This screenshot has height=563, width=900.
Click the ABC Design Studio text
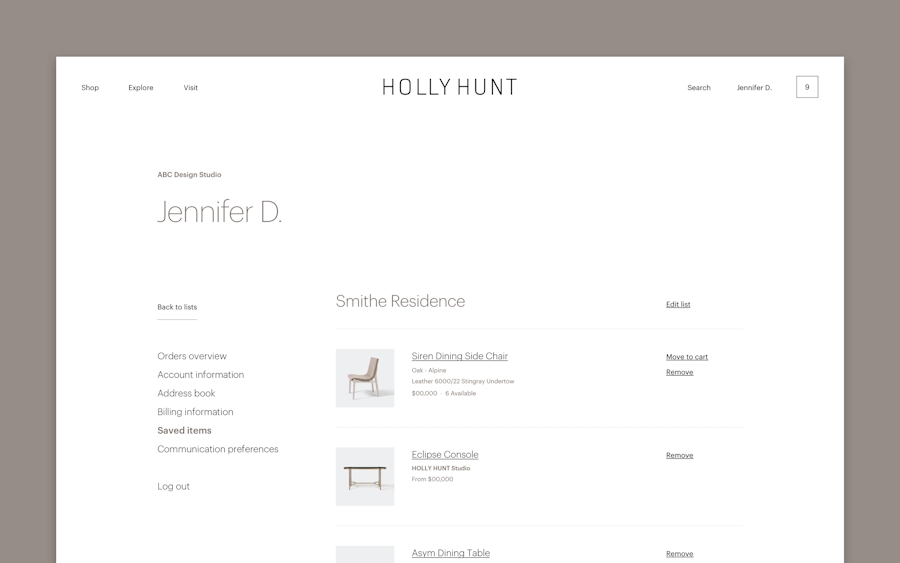[189, 174]
